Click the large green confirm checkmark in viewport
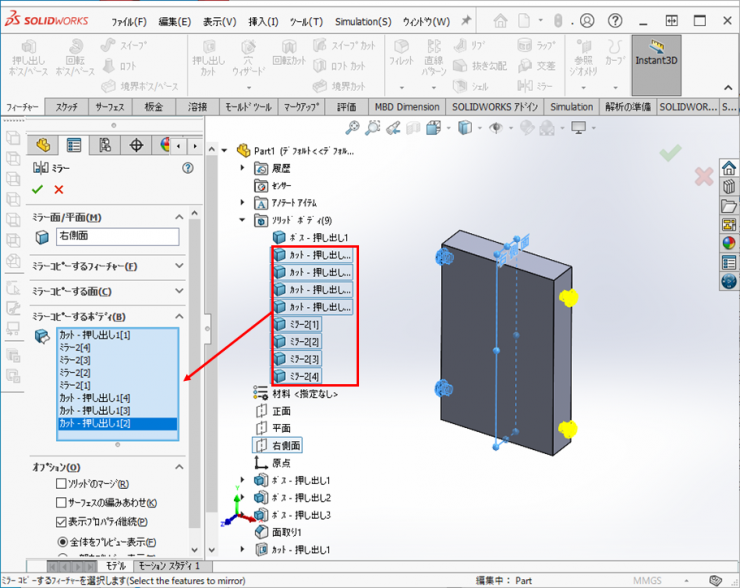740x588 pixels. [670, 152]
